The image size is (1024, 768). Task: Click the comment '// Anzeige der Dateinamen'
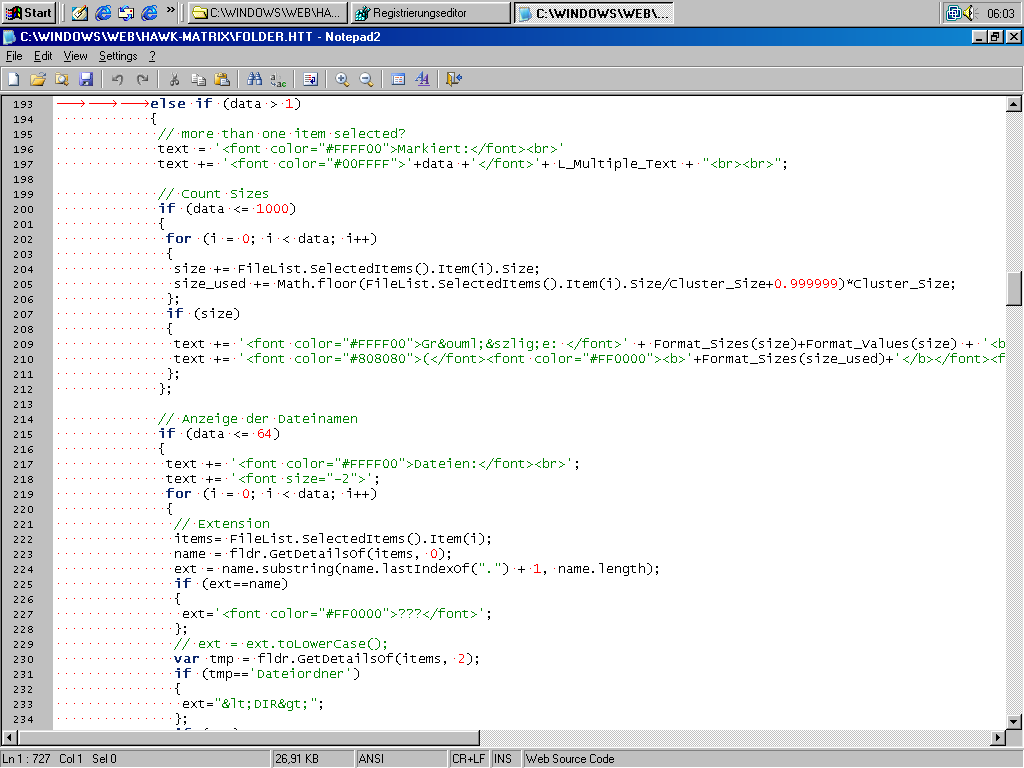tap(257, 419)
